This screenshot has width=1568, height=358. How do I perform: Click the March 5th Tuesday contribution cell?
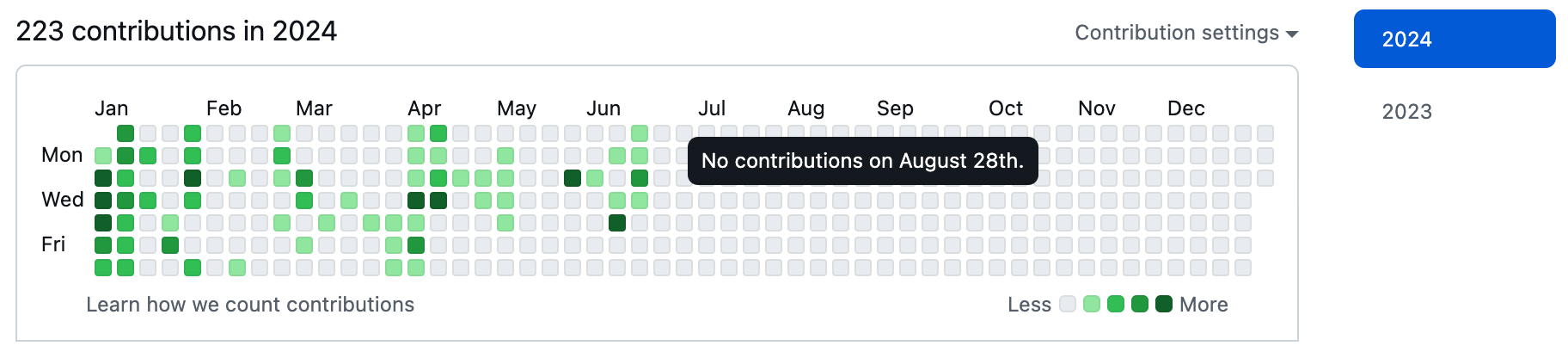[x=304, y=178]
